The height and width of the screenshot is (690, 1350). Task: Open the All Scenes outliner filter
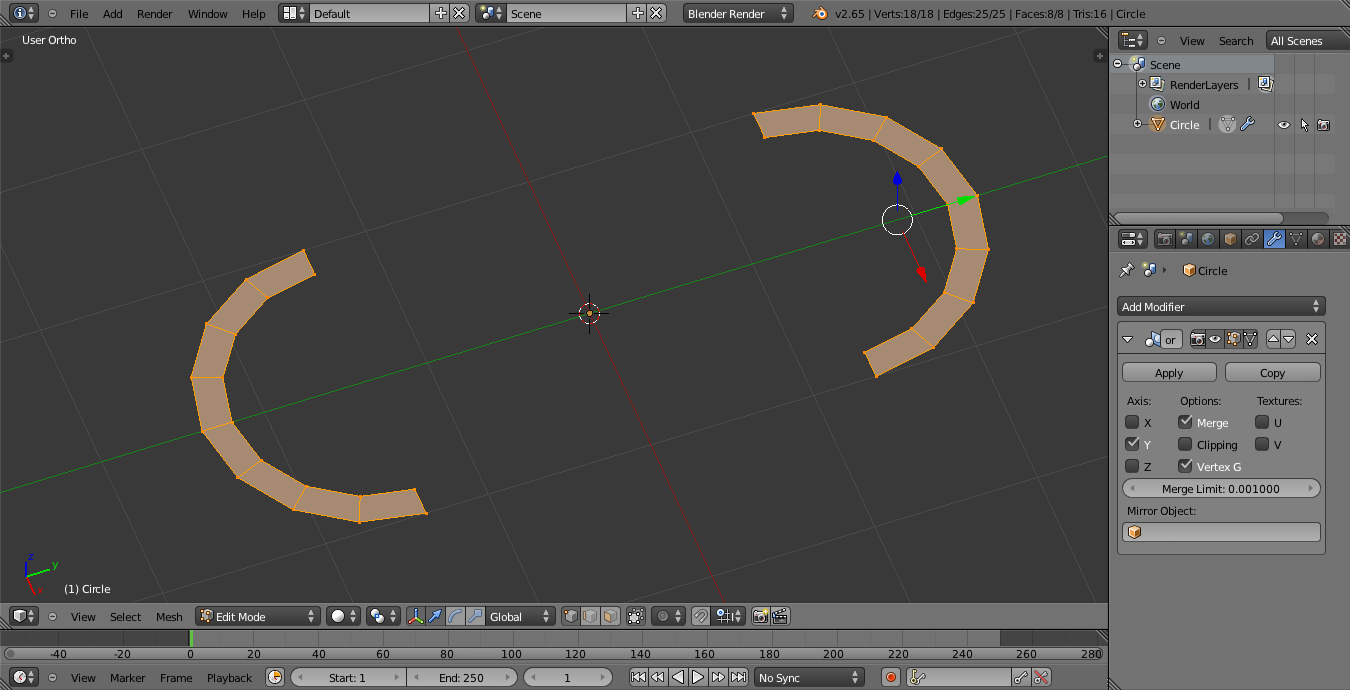(x=1307, y=40)
